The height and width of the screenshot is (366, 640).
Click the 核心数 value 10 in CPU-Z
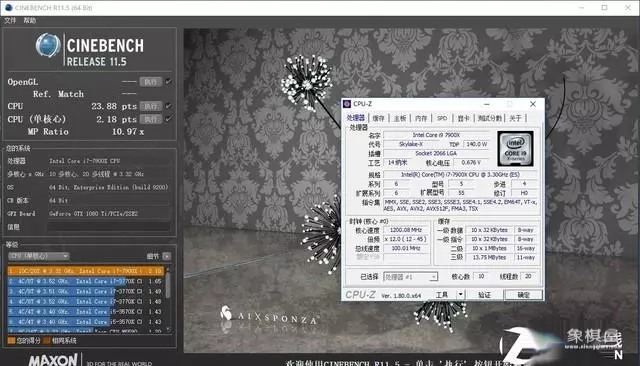click(481, 277)
